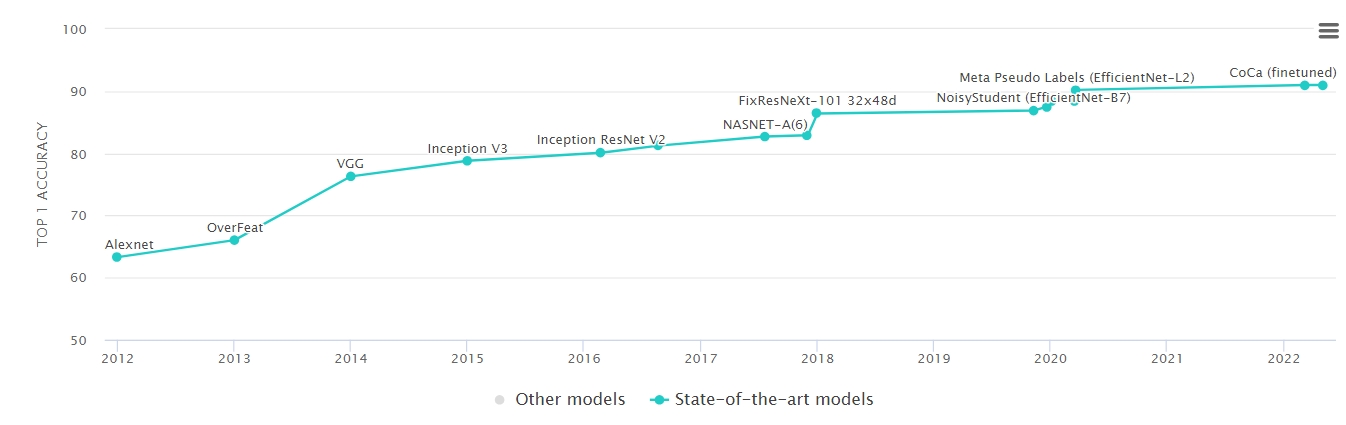This screenshot has height=425, width=1346.
Task: Select the FixResNeXt-101 32x48d data point
Action: click(816, 113)
